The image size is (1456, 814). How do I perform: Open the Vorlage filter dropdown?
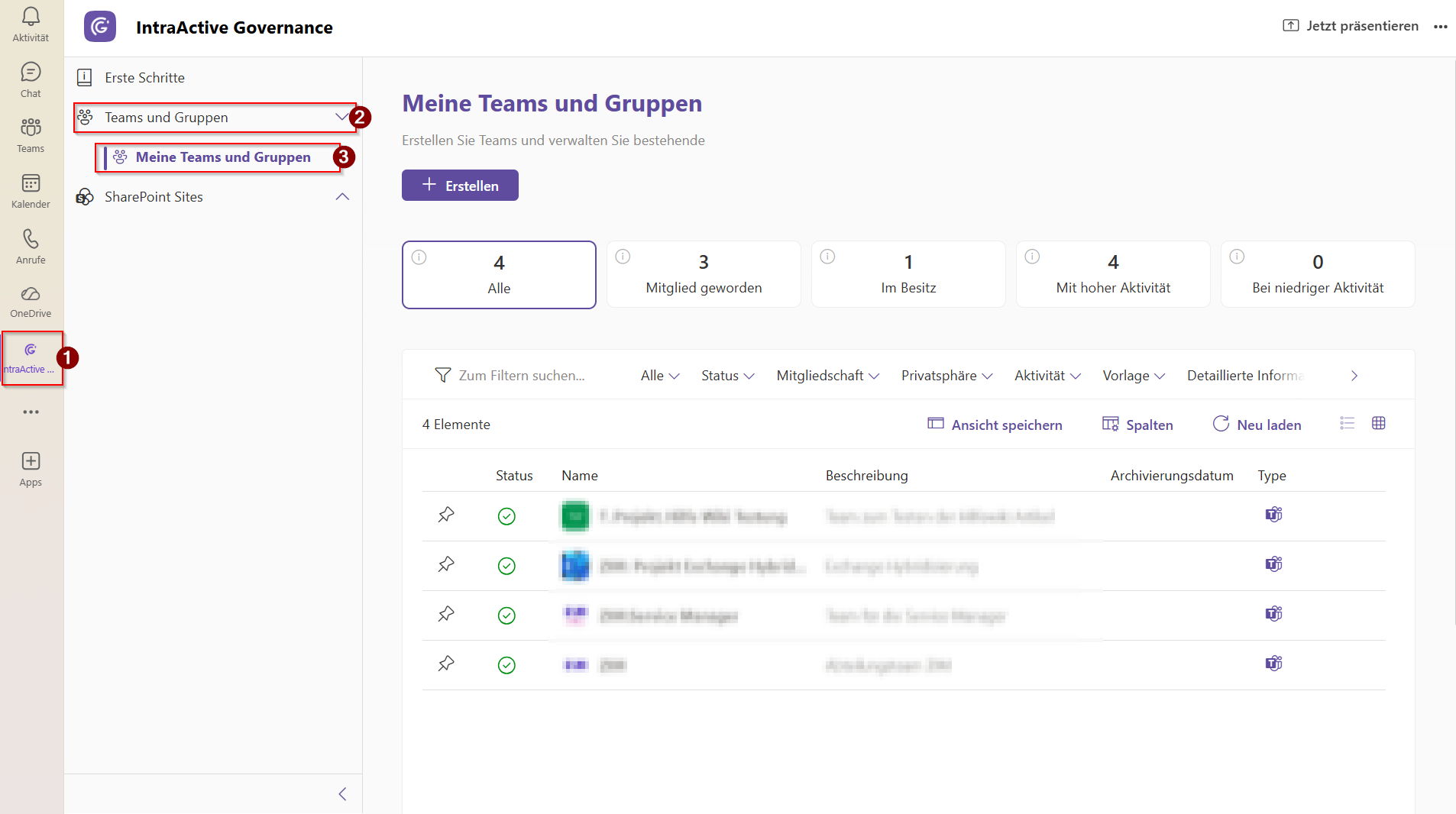pos(1134,376)
